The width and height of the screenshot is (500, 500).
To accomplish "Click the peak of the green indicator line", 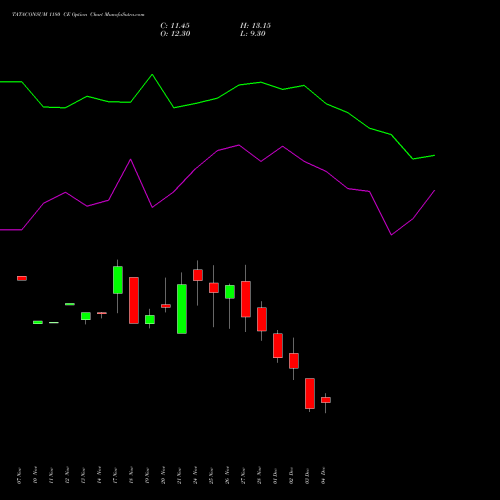I will click(152, 75).
